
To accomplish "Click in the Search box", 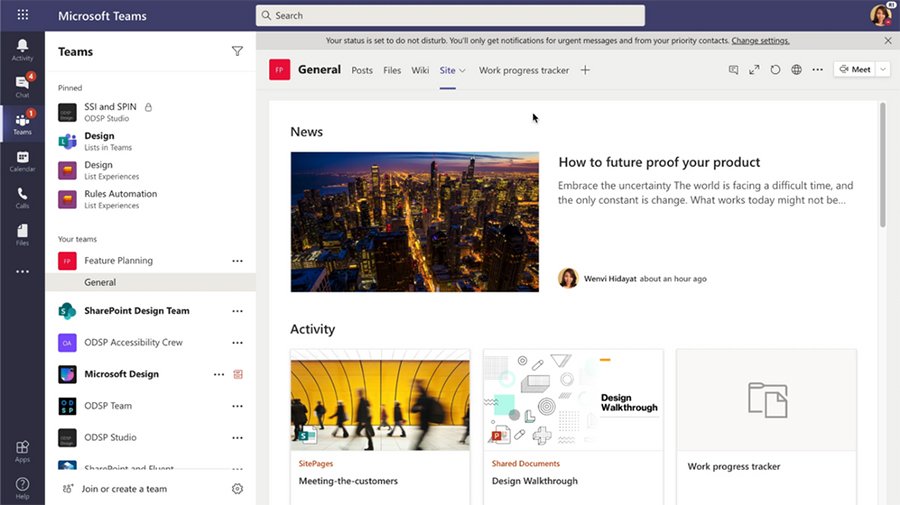I will pos(450,15).
